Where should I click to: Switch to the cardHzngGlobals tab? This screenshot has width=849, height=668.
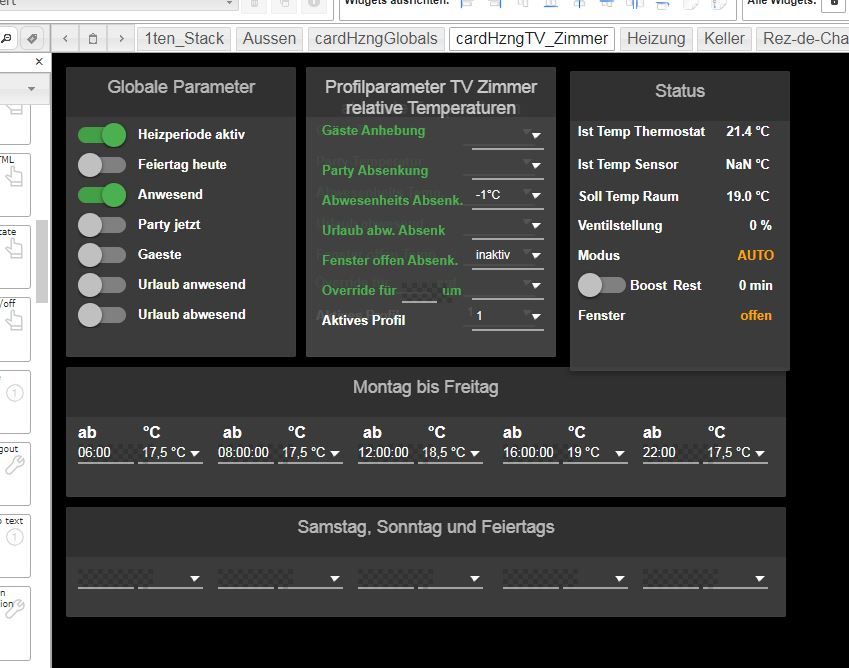click(x=375, y=39)
